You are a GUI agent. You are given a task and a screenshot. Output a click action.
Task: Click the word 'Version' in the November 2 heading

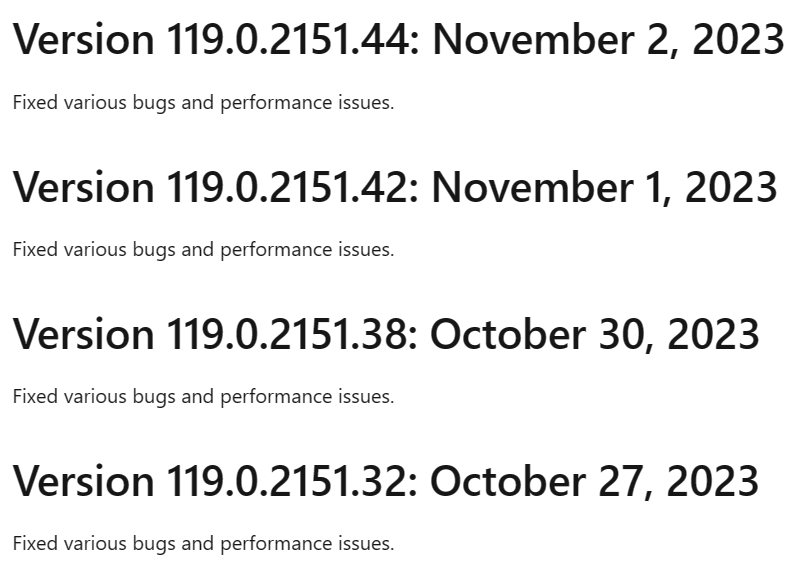[x=83, y=40]
